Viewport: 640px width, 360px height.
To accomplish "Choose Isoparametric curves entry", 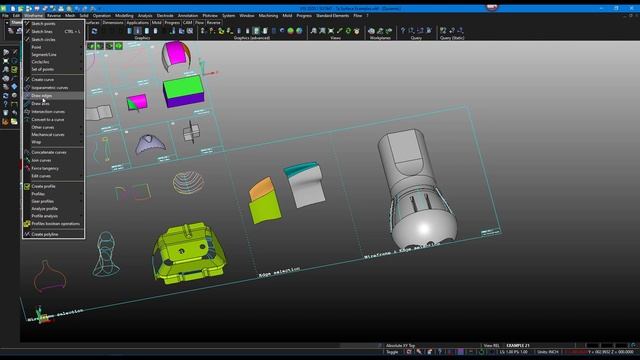I will [x=53, y=87].
